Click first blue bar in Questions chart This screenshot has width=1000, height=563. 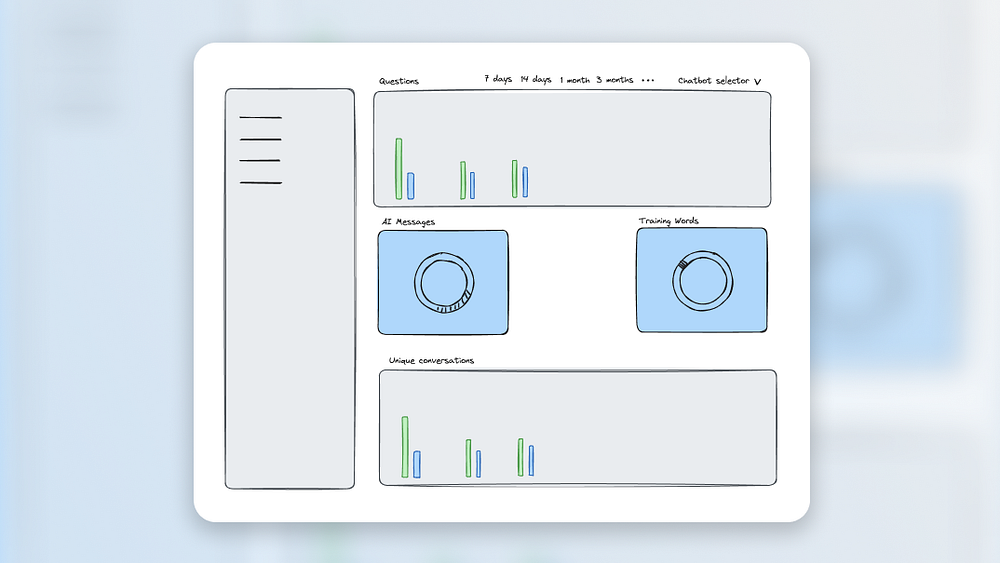point(411,186)
